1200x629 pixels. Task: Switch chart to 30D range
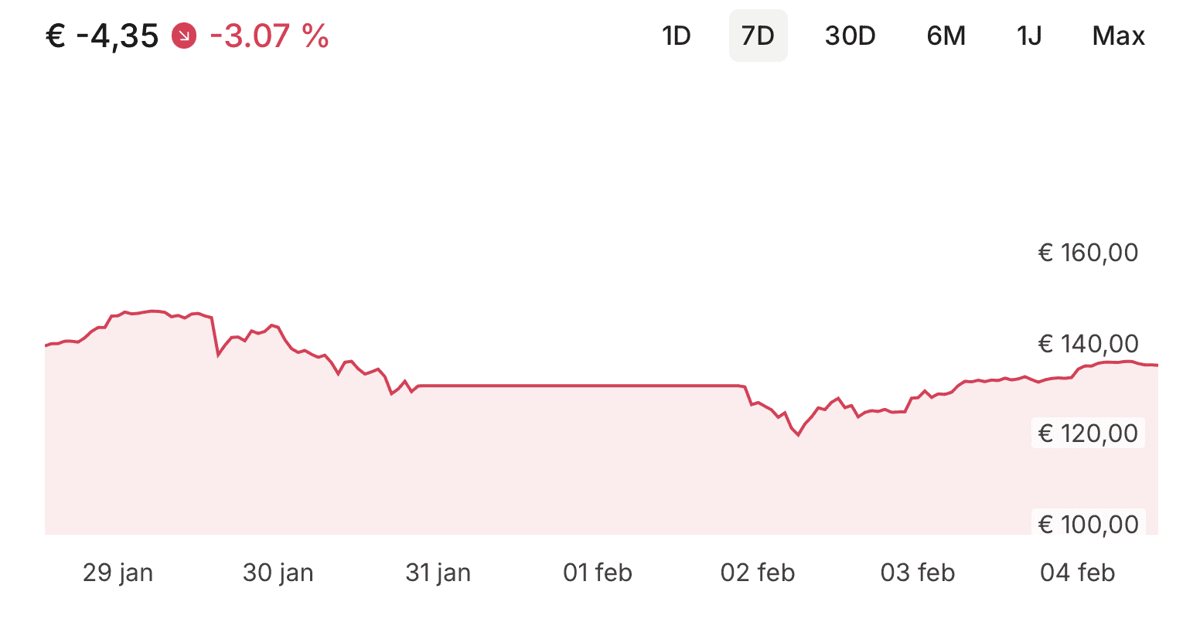click(850, 36)
